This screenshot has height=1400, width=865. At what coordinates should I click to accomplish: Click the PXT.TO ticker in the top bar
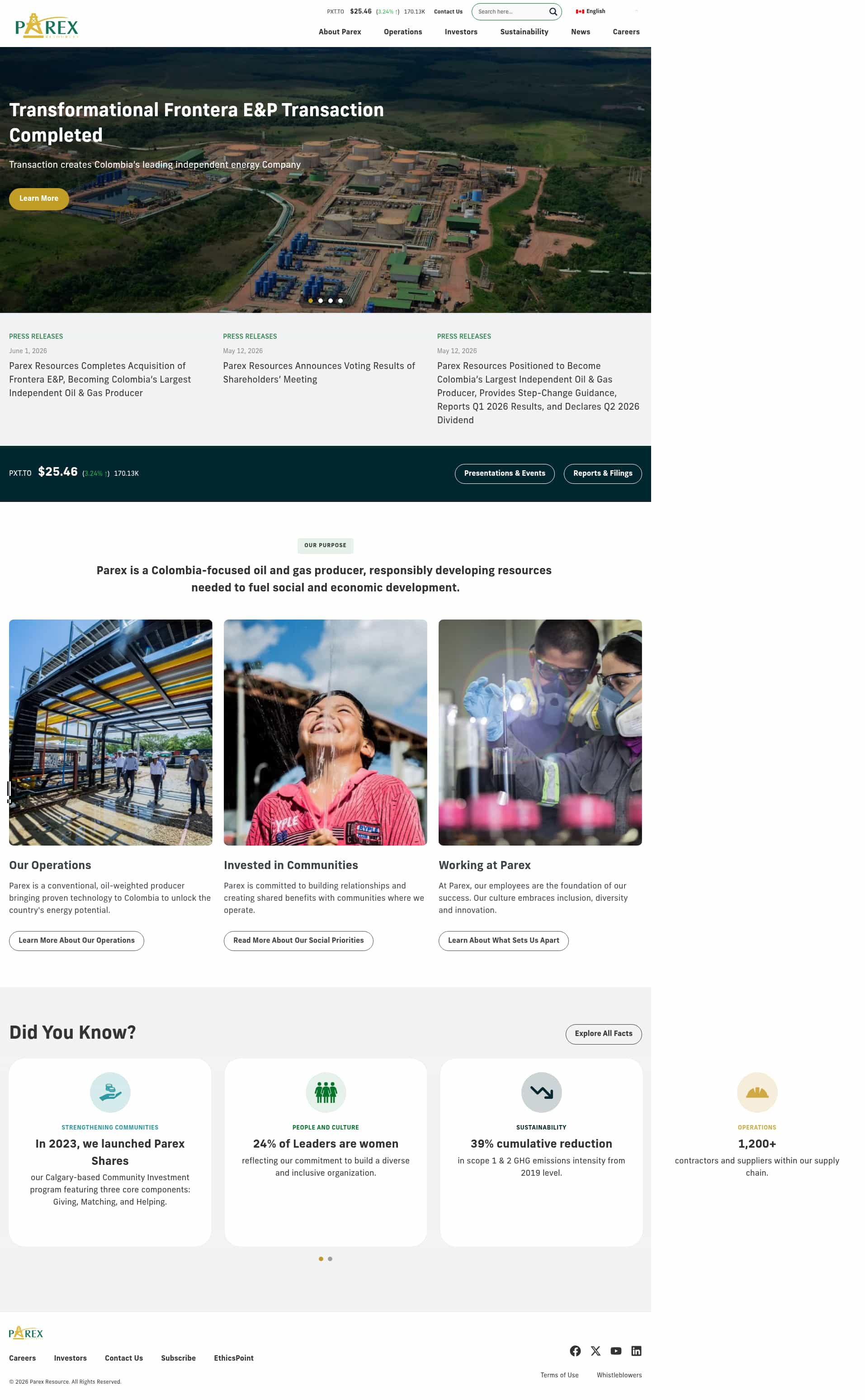point(335,11)
